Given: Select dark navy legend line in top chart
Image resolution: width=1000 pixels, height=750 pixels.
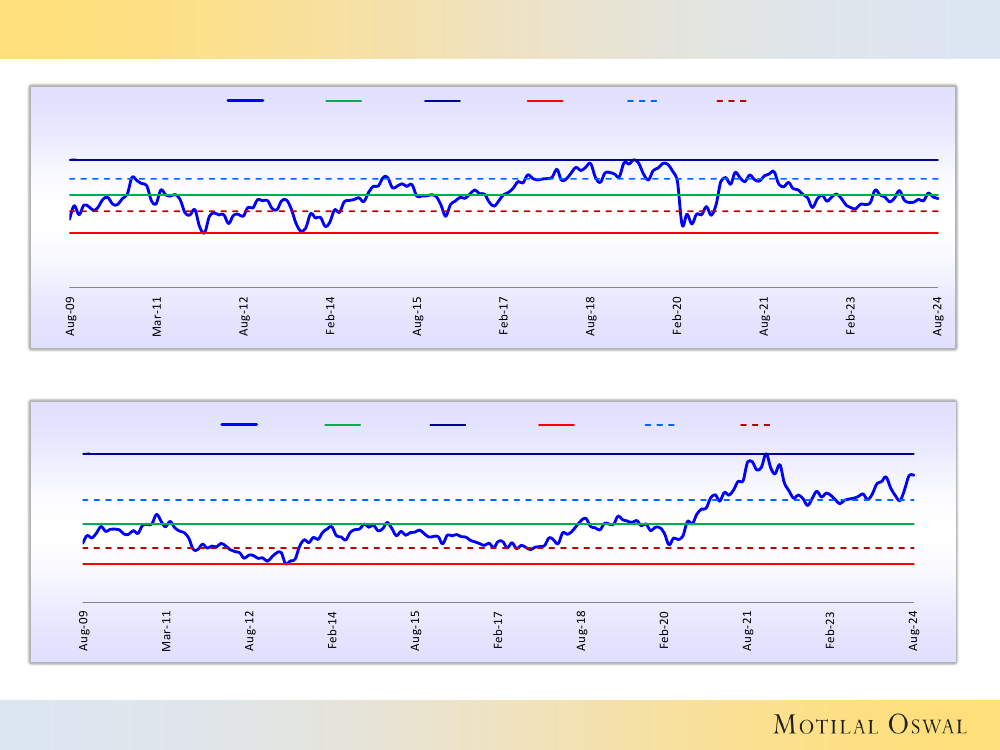Looking at the screenshot, I should point(442,101).
